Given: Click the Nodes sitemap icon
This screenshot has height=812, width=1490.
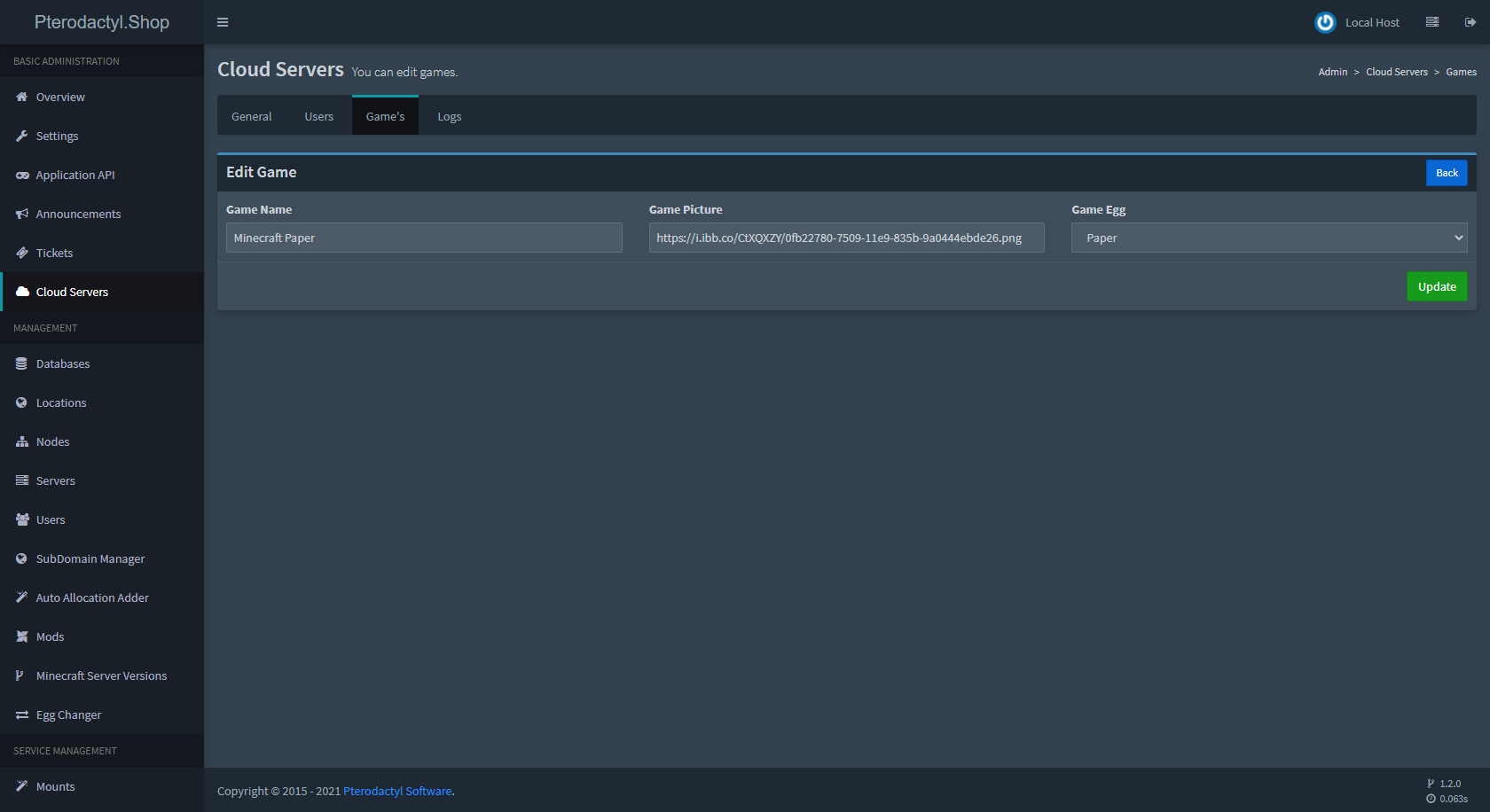Looking at the screenshot, I should 22,442.
